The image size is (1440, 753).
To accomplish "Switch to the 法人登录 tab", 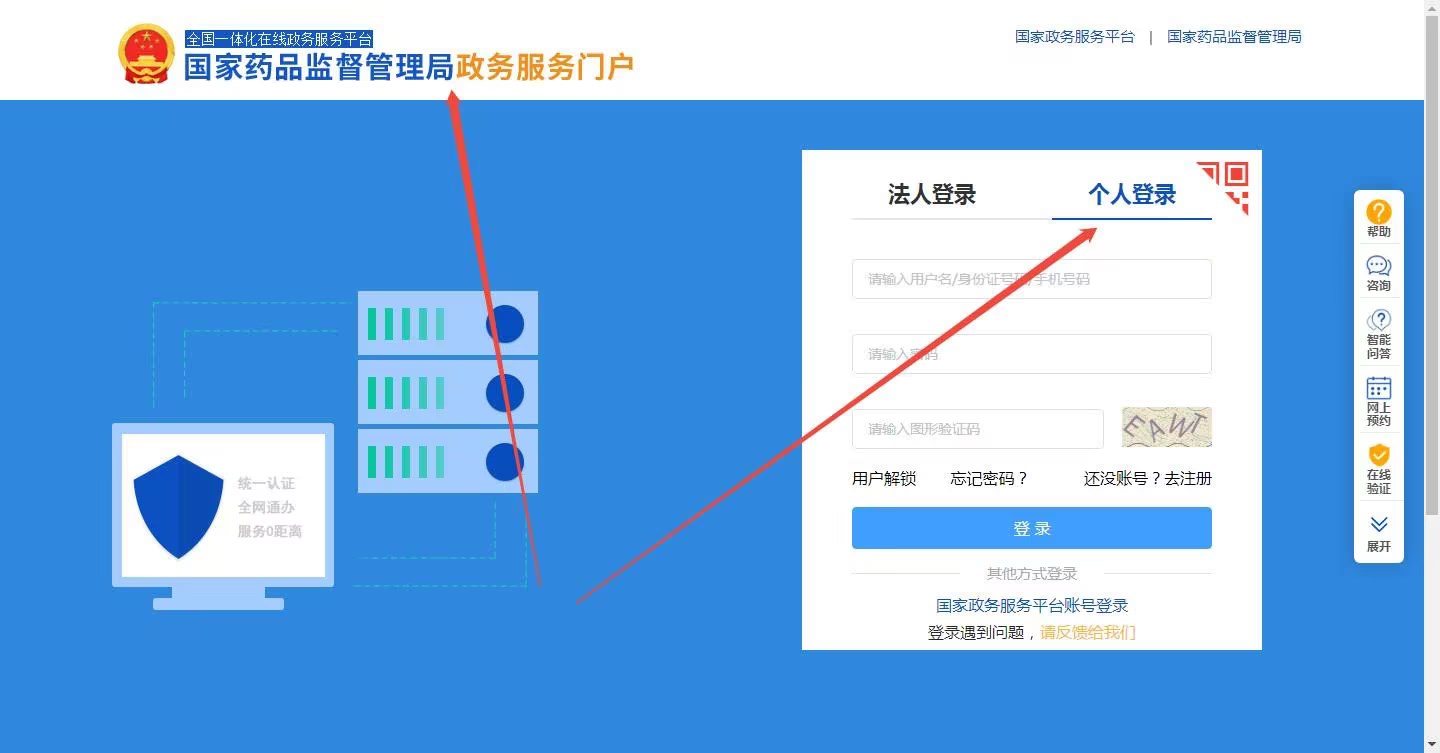I will point(932,194).
